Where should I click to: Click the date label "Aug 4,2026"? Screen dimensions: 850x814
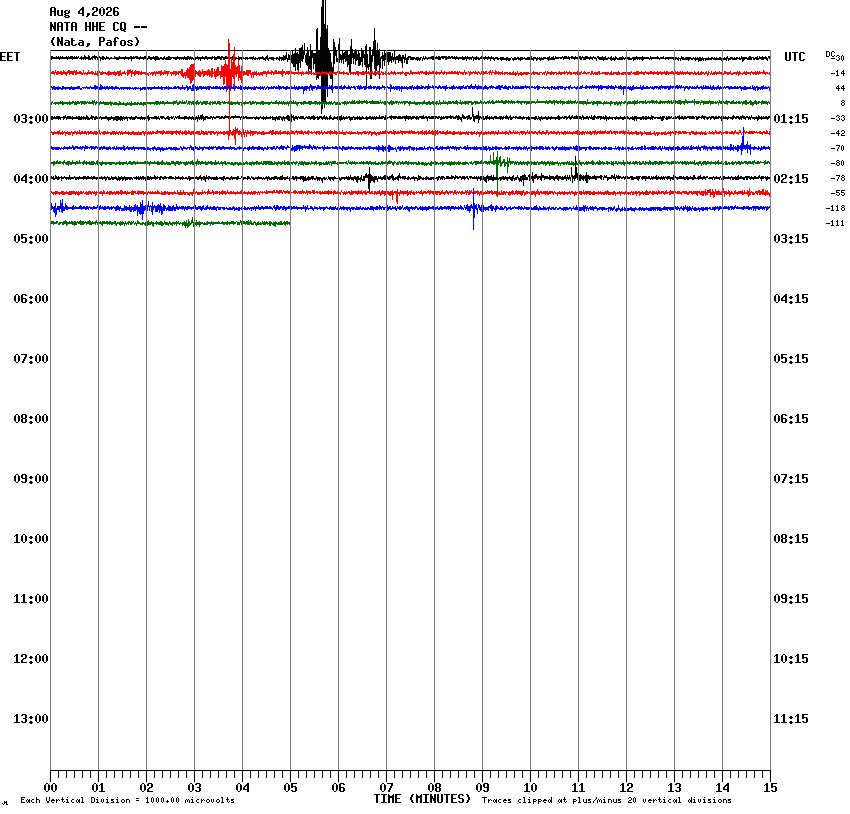tap(84, 12)
